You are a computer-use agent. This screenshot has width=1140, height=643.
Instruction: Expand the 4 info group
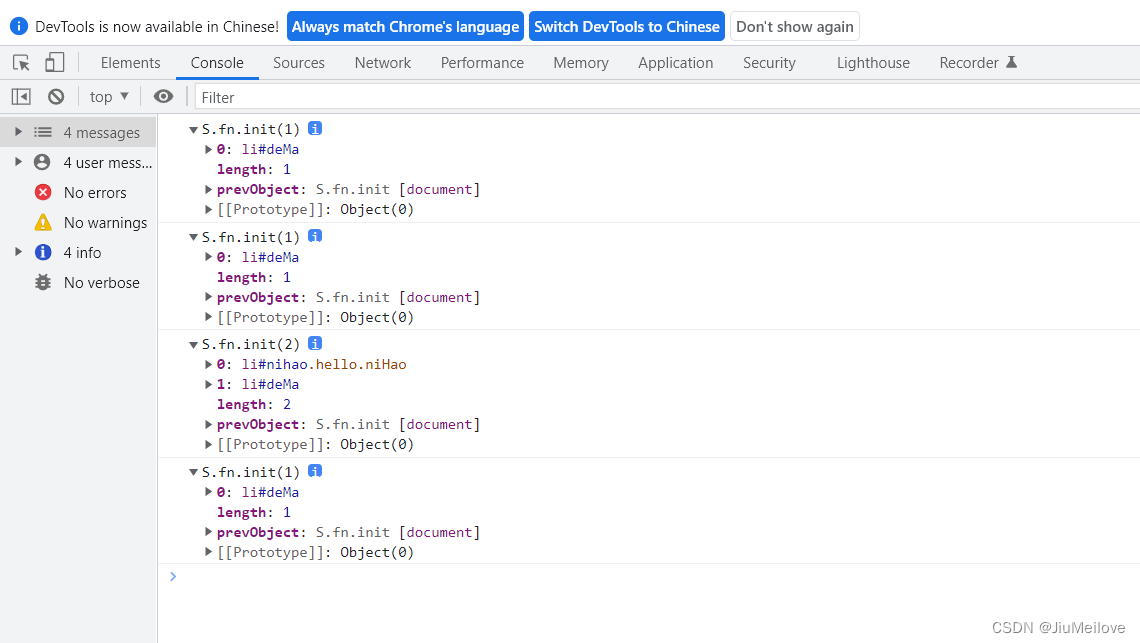click(18, 252)
